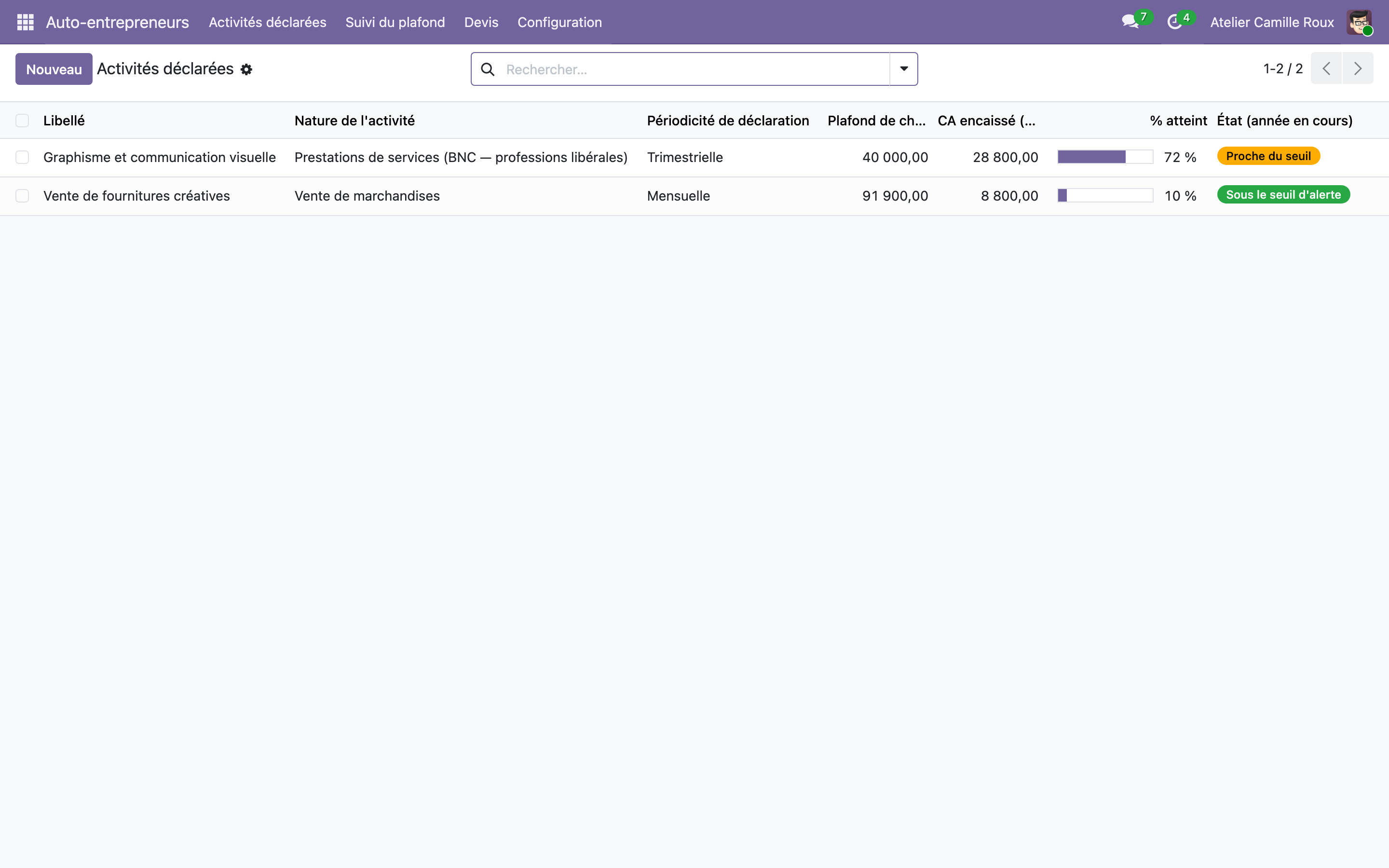Focus the Rechercher search field
1389x868 pixels.
click(x=694, y=69)
